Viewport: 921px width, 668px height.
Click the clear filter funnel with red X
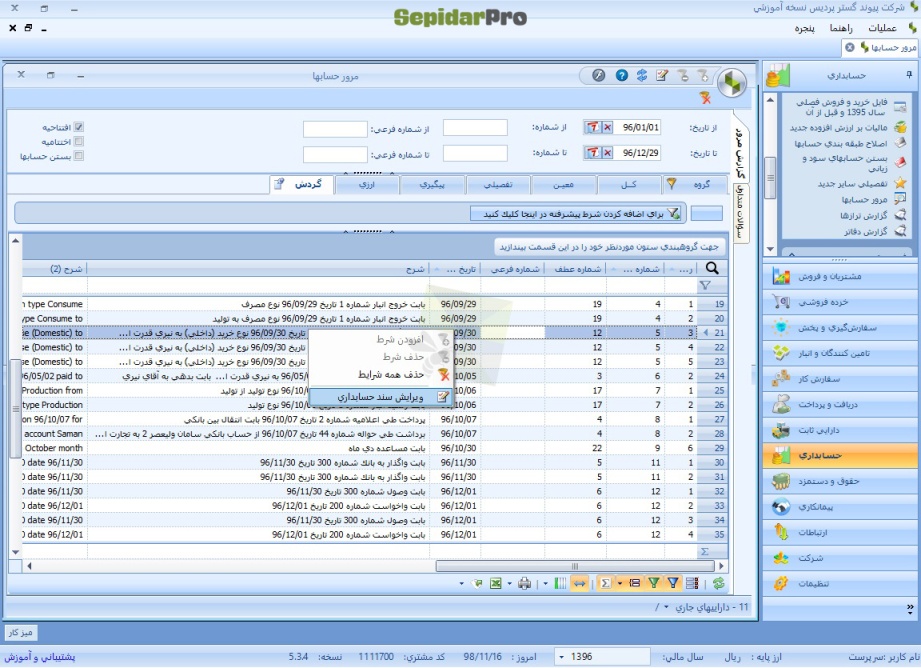[x=705, y=98]
